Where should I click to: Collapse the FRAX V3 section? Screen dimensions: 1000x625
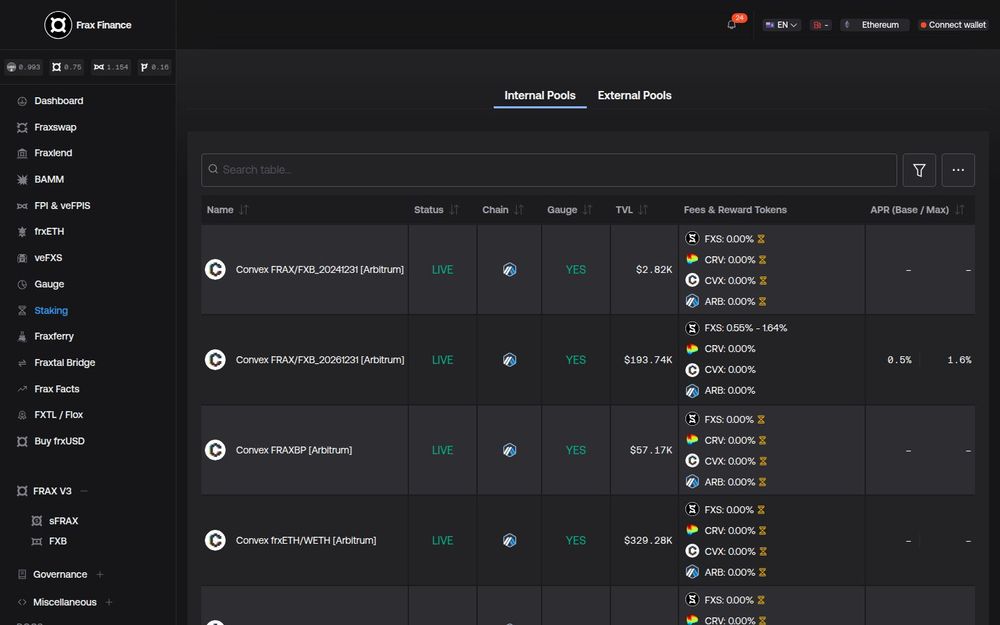click(84, 491)
